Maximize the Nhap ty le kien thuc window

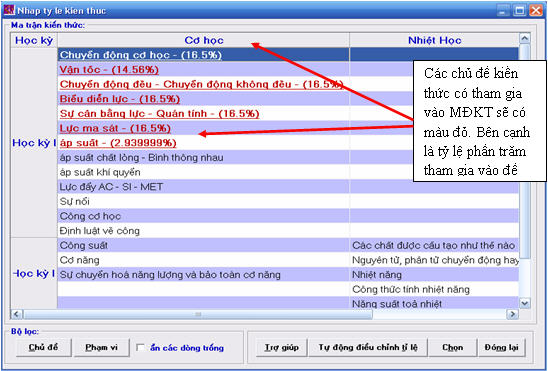click(520, 10)
